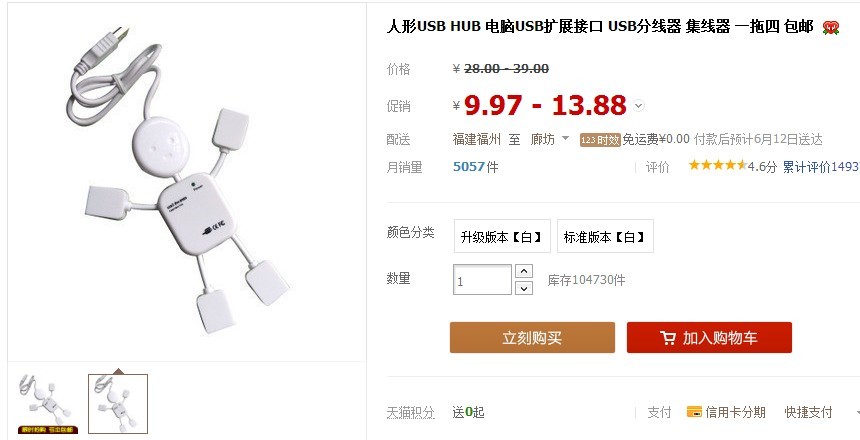The height and width of the screenshot is (440, 860).
Task: Select the second product thumbnail
Action: click(118, 404)
